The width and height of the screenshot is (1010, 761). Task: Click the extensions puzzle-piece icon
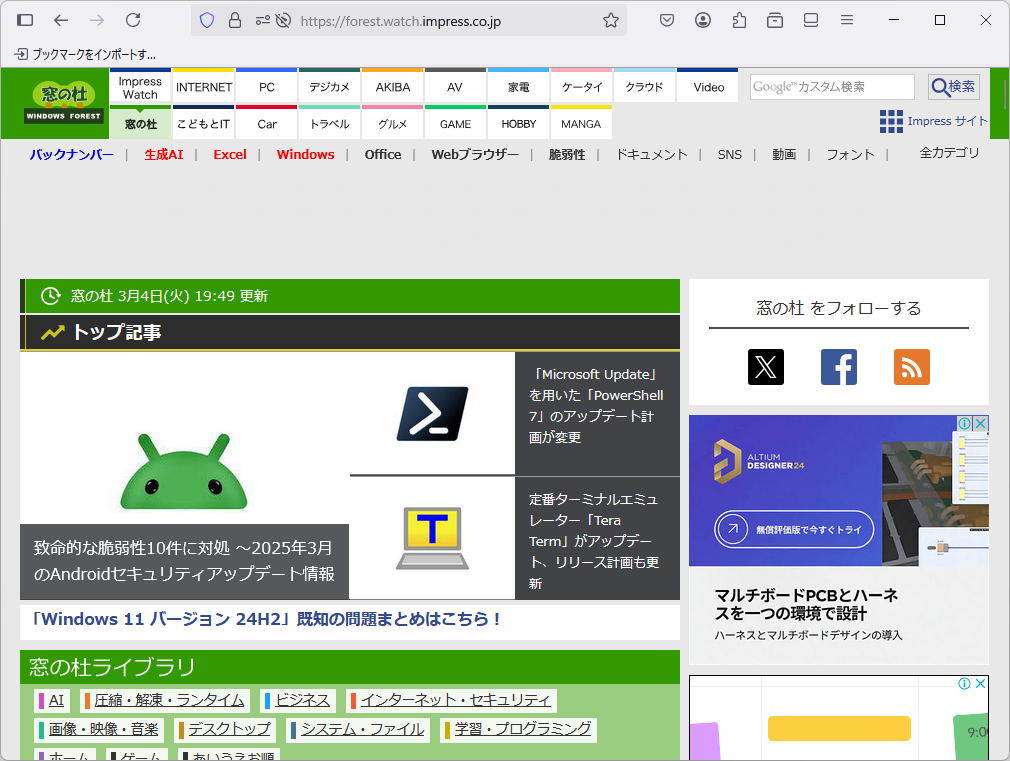(738, 20)
